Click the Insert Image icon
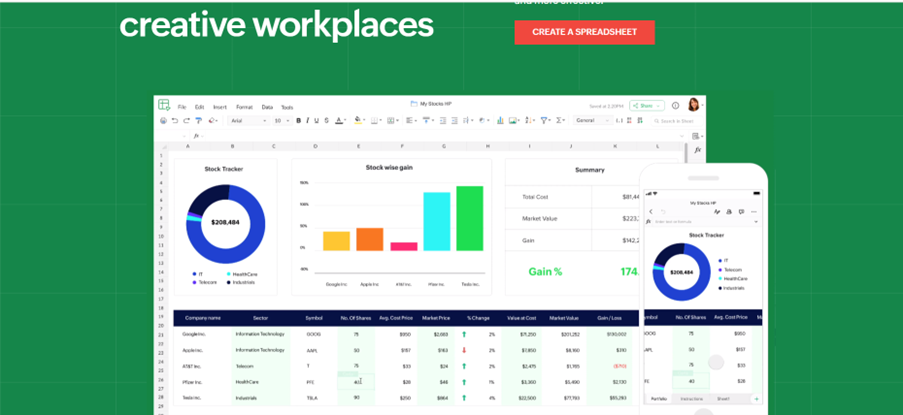Viewport: 903px width, 415px height. [x=513, y=120]
